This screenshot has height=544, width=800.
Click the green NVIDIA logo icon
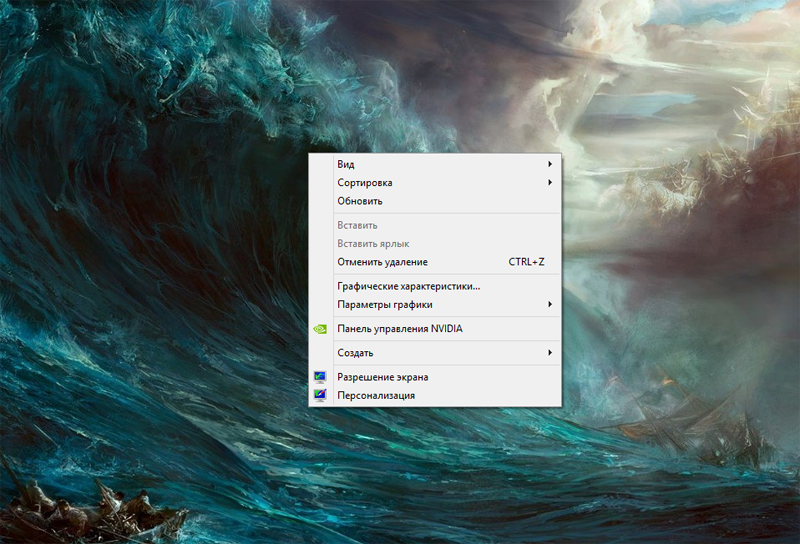click(x=320, y=329)
